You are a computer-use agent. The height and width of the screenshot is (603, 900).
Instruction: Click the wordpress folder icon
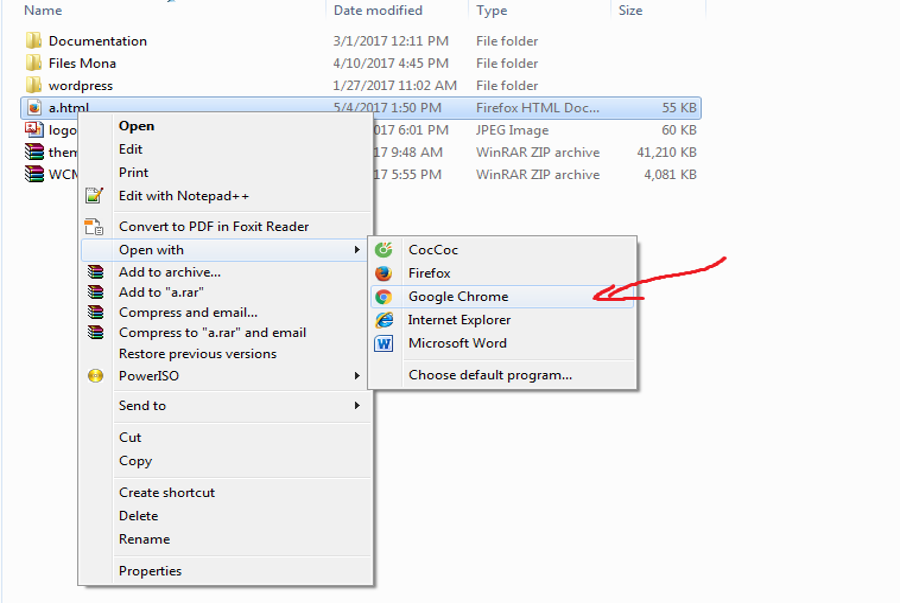tap(34, 85)
